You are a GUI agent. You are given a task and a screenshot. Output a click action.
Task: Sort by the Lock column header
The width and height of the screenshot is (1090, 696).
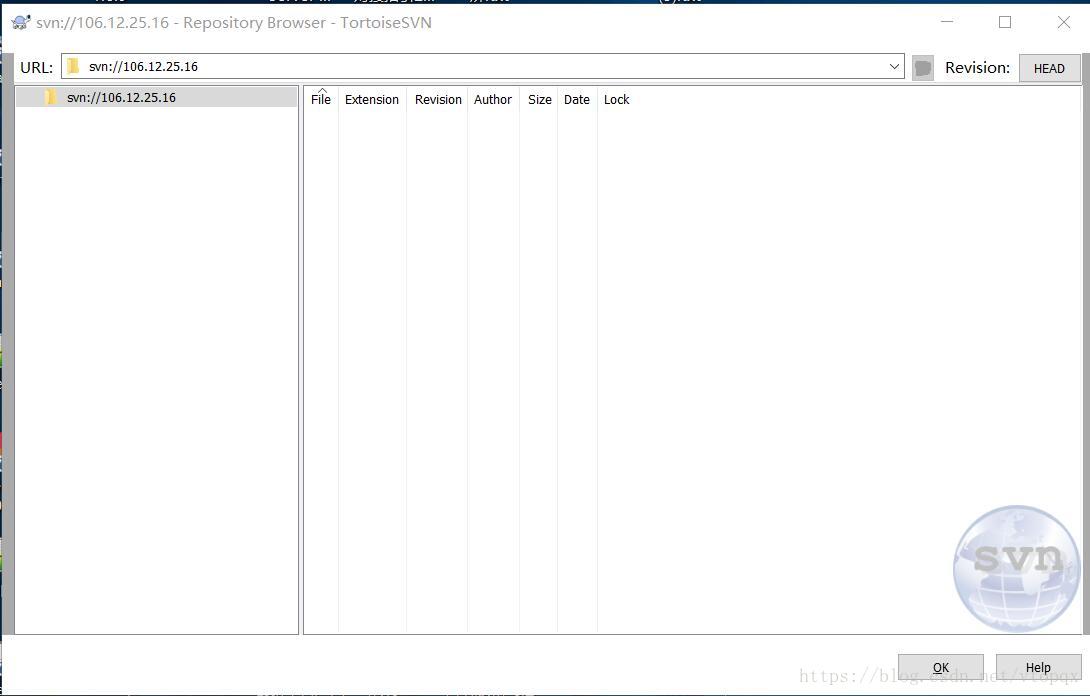click(x=617, y=99)
